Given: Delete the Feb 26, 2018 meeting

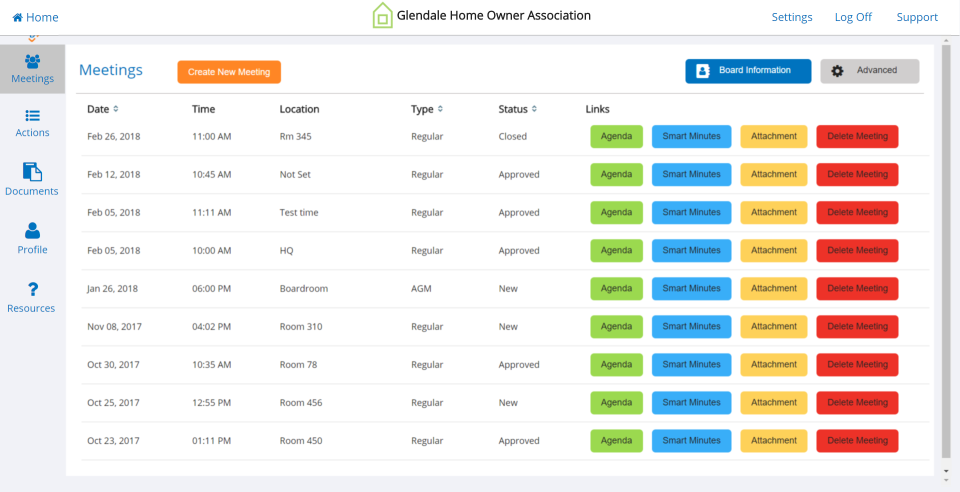Looking at the screenshot, I should tap(857, 136).
